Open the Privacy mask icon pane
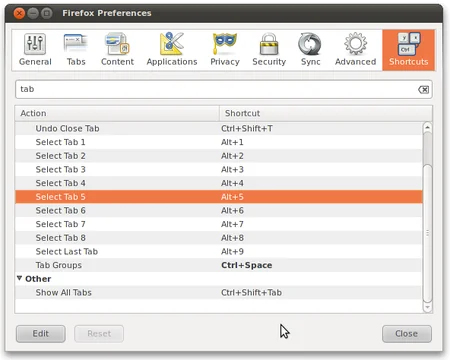 (x=225, y=50)
